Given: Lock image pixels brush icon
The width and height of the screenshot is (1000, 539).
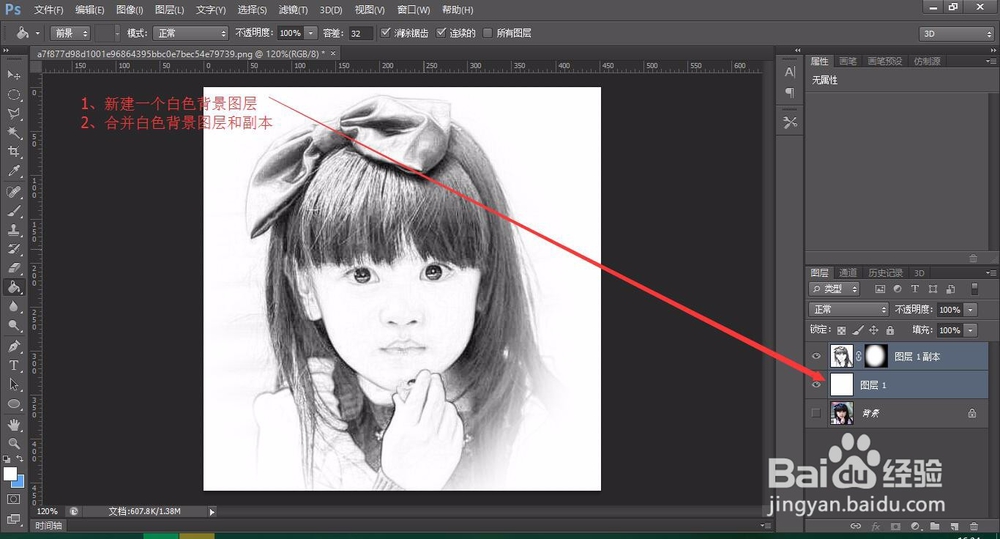Looking at the screenshot, I should coord(858,330).
